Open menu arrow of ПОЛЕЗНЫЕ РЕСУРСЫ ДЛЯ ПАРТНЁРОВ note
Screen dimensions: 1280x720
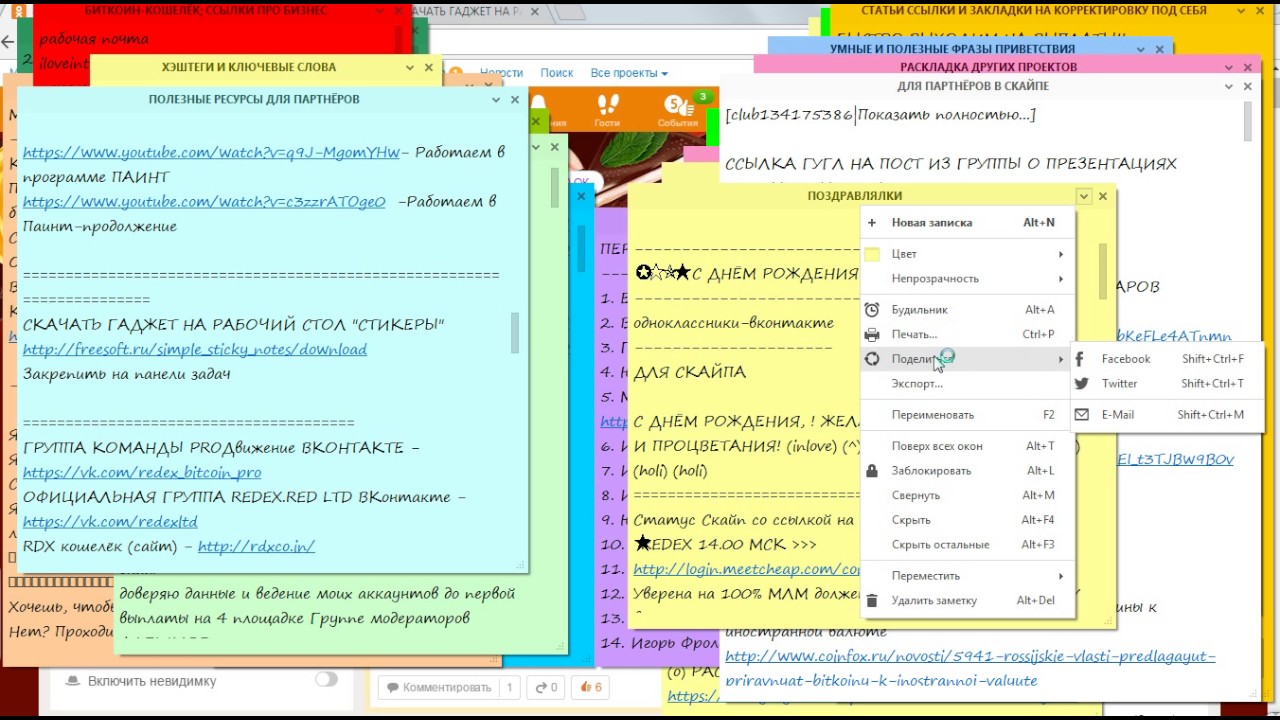click(x=496, y=100)
